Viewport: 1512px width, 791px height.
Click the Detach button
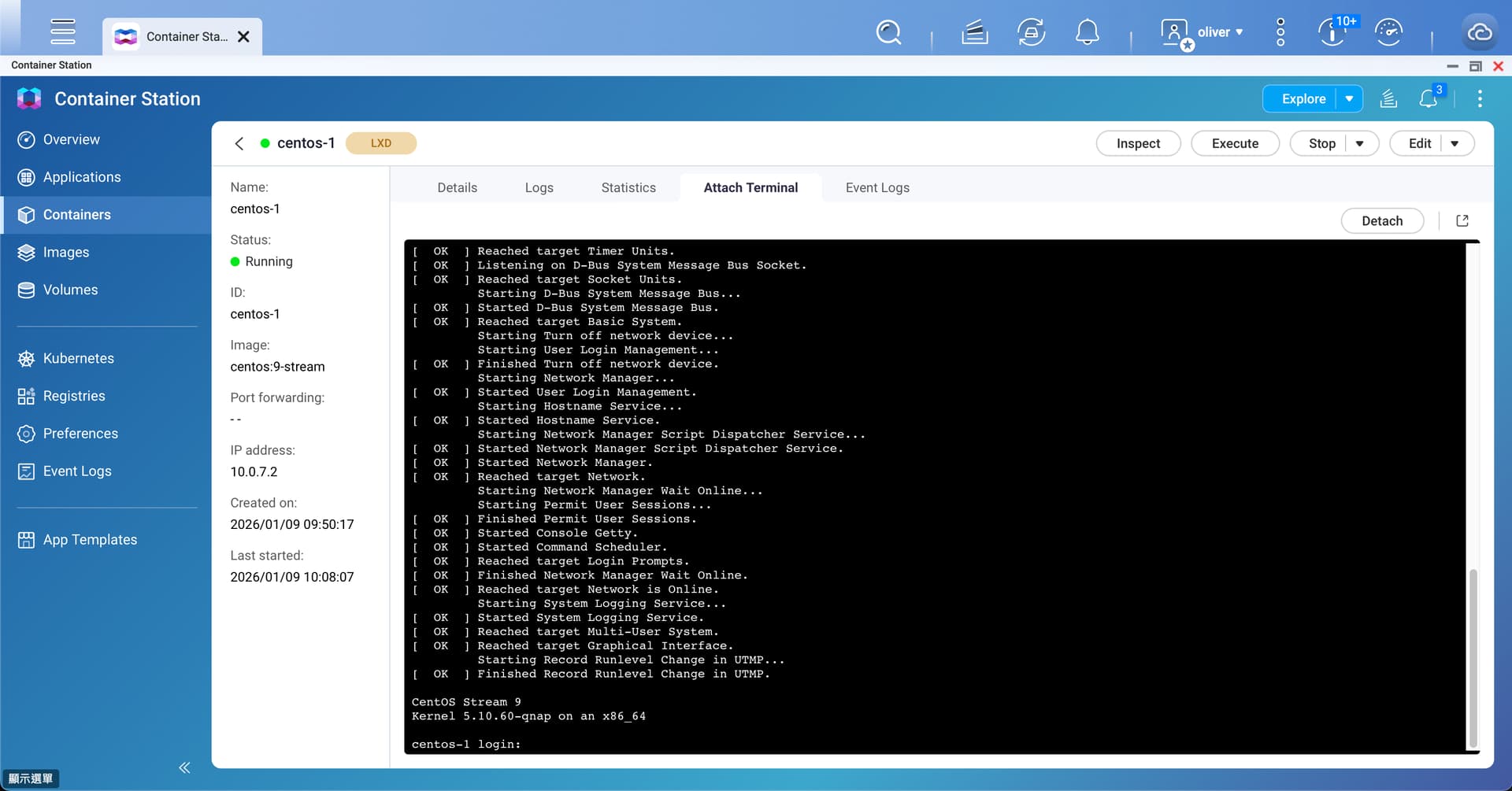[x=1381, y=221]
